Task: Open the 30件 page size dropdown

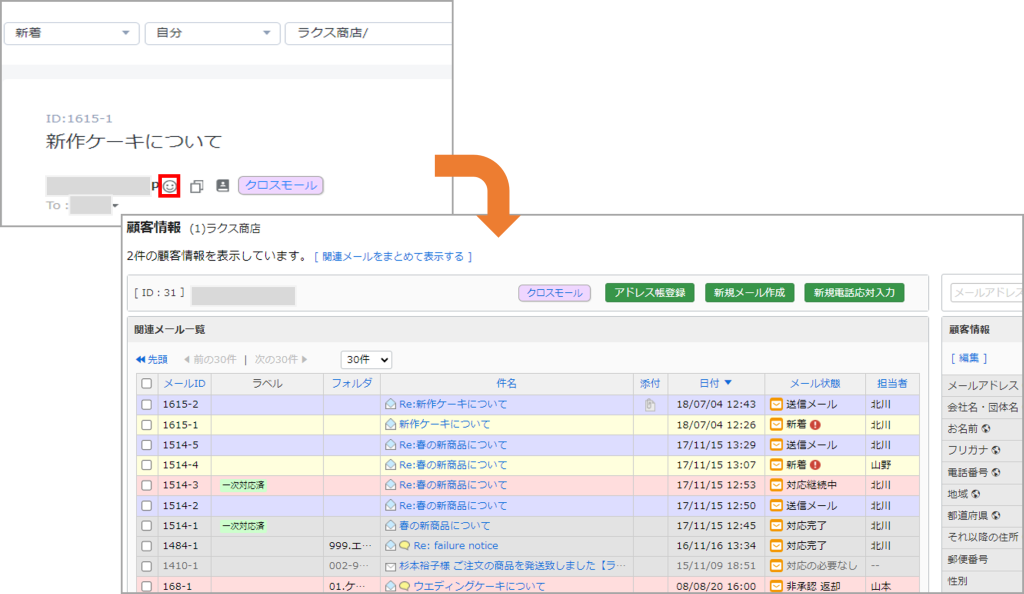Action: click(366, 359)
